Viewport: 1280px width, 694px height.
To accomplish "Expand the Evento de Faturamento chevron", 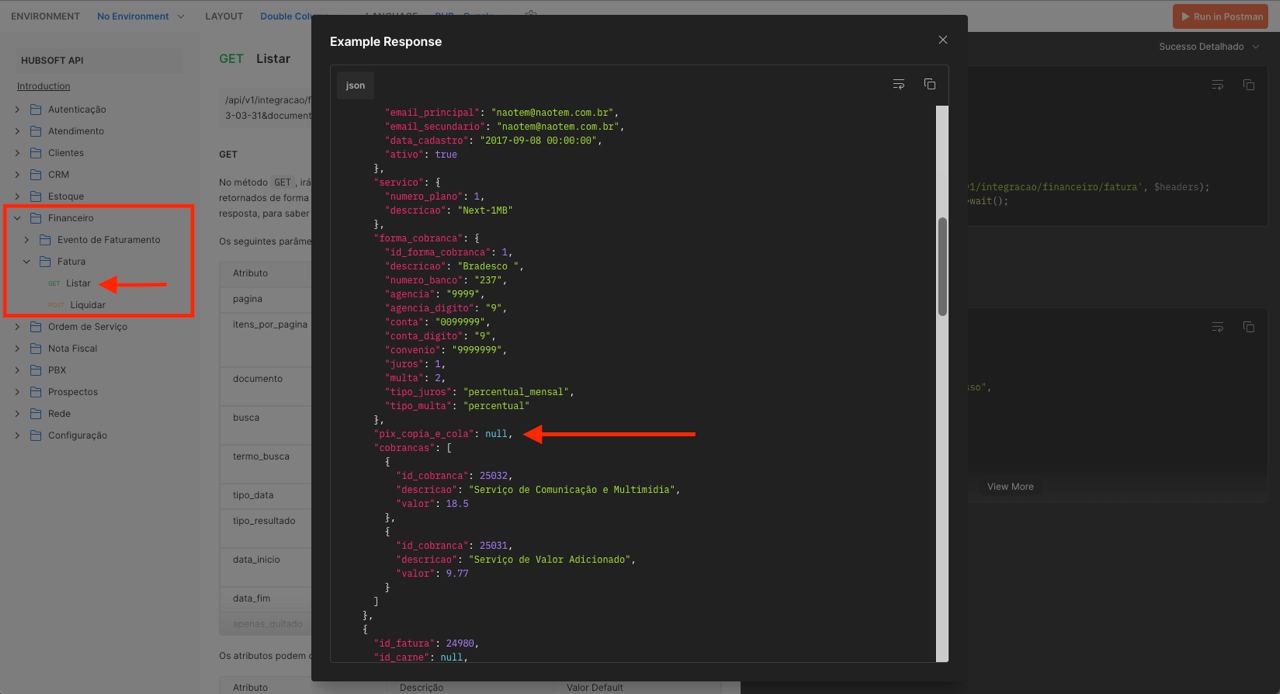I will click(x=27, y=240).
